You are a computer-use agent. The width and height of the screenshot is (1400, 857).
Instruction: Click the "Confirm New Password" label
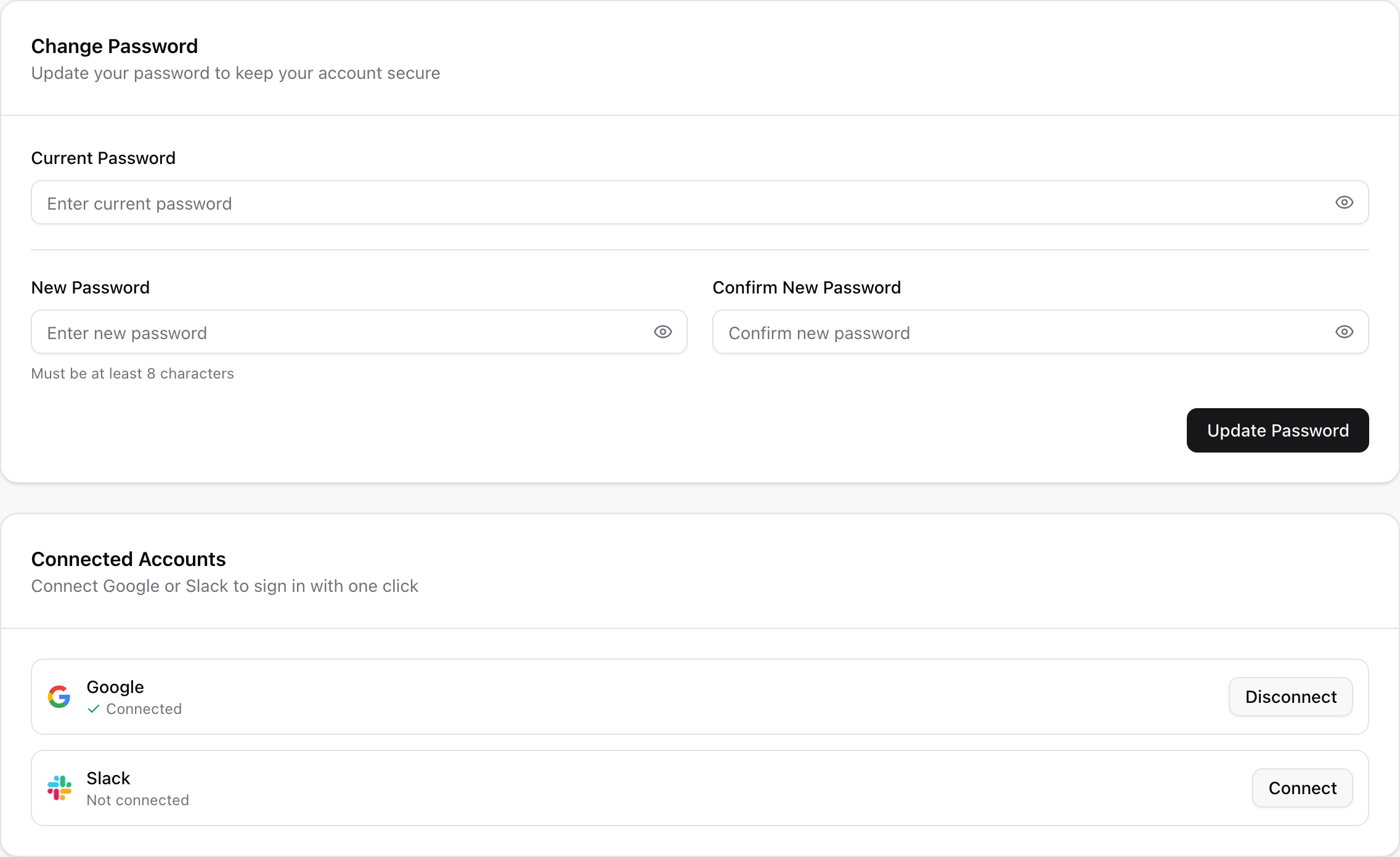pos(807,288)
